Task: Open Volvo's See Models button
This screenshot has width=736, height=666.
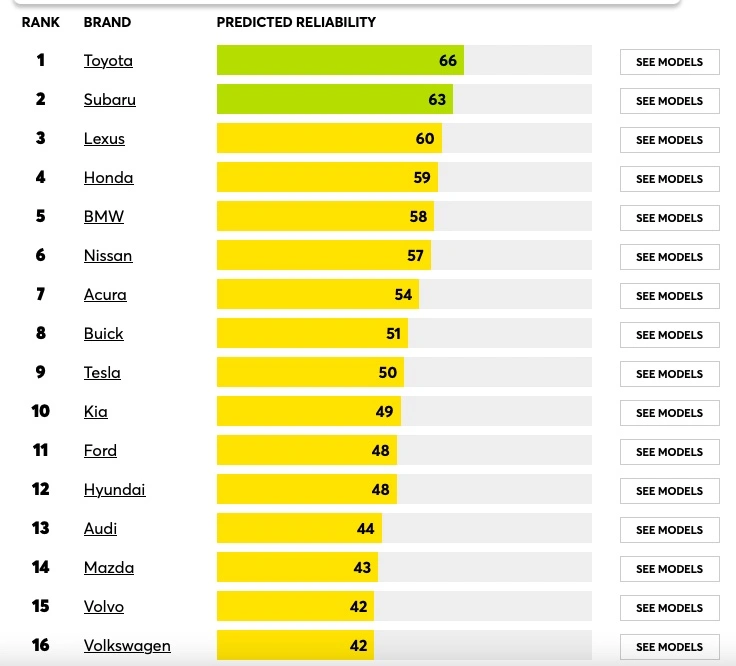Action: [x=669, y=608]
